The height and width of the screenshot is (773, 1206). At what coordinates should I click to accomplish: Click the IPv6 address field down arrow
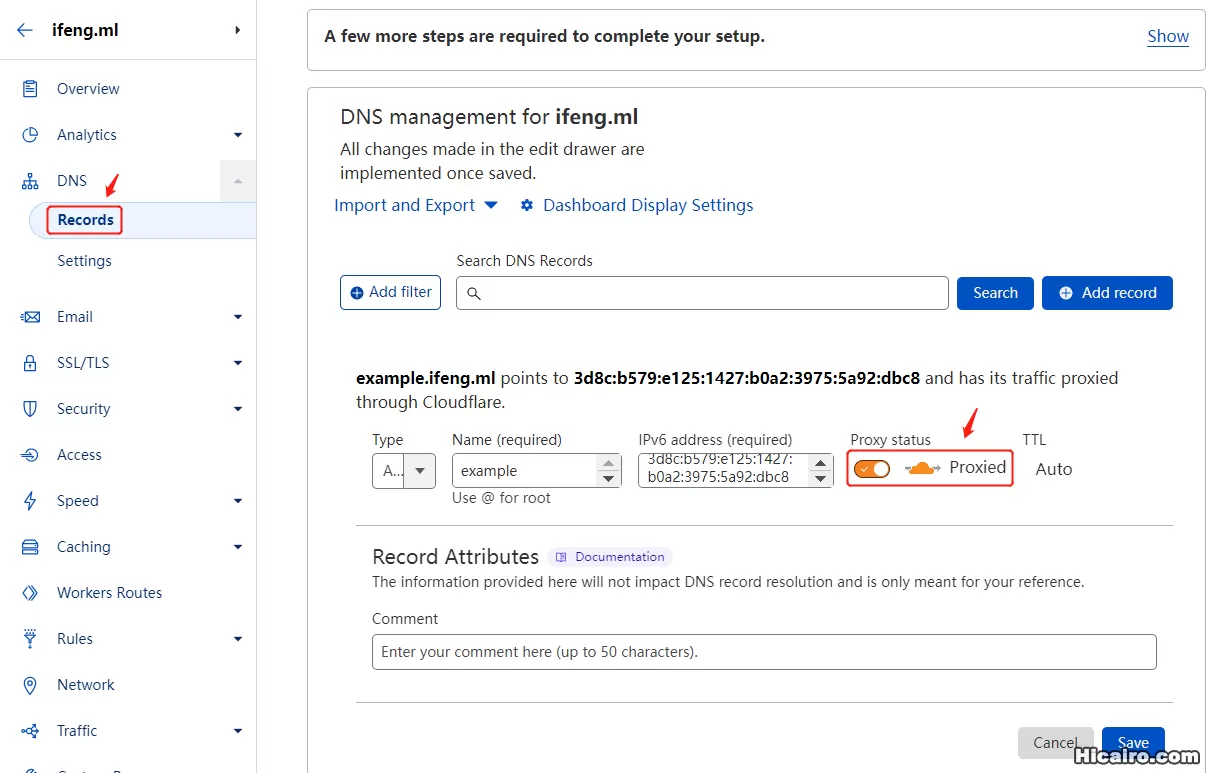[821, 479]
